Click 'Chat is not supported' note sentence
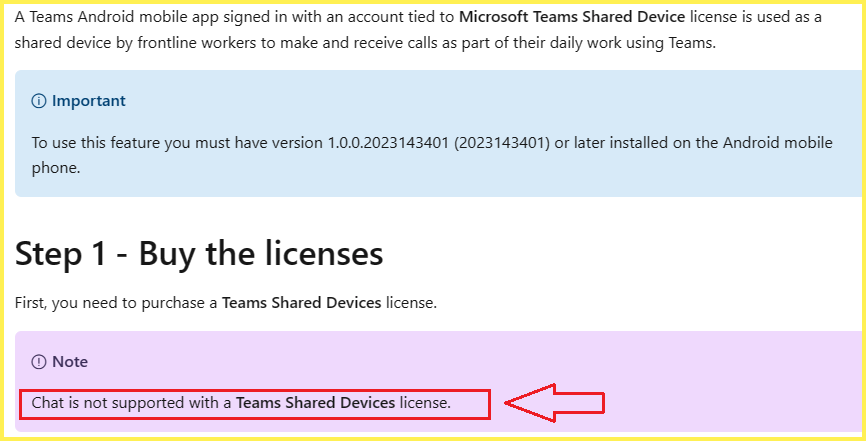Screen dimensions: 866x441 pos(241,403)
